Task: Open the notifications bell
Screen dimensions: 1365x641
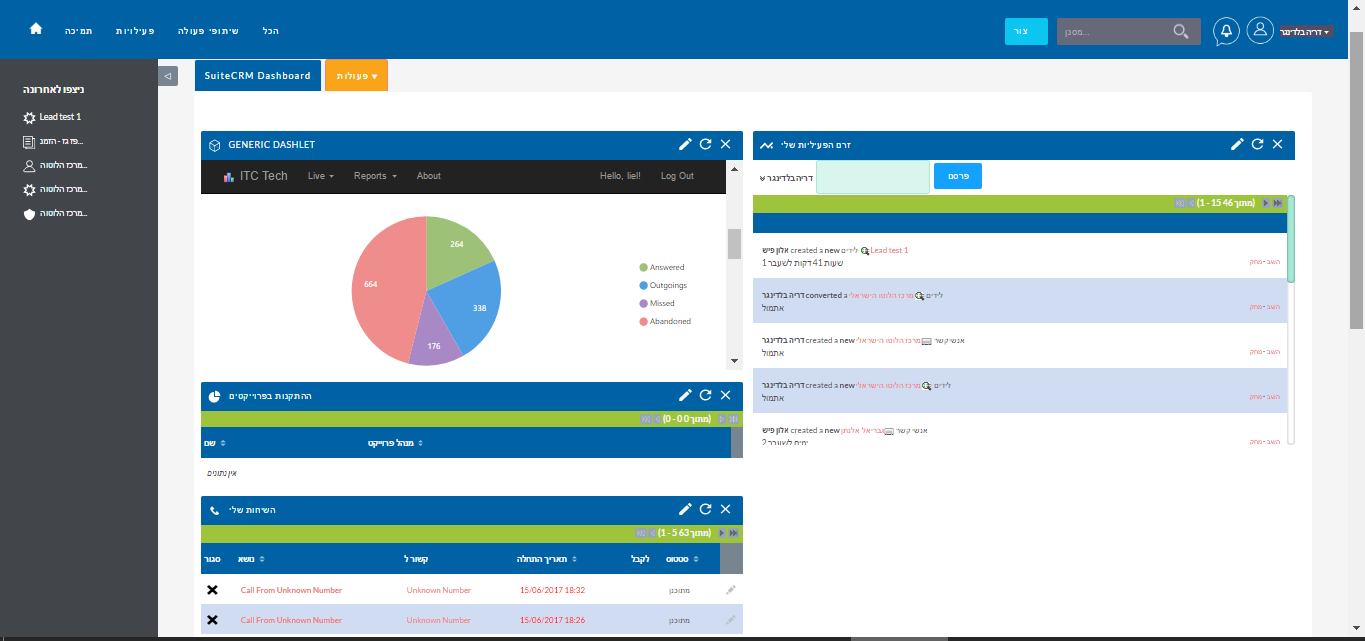Action: 1226,31
